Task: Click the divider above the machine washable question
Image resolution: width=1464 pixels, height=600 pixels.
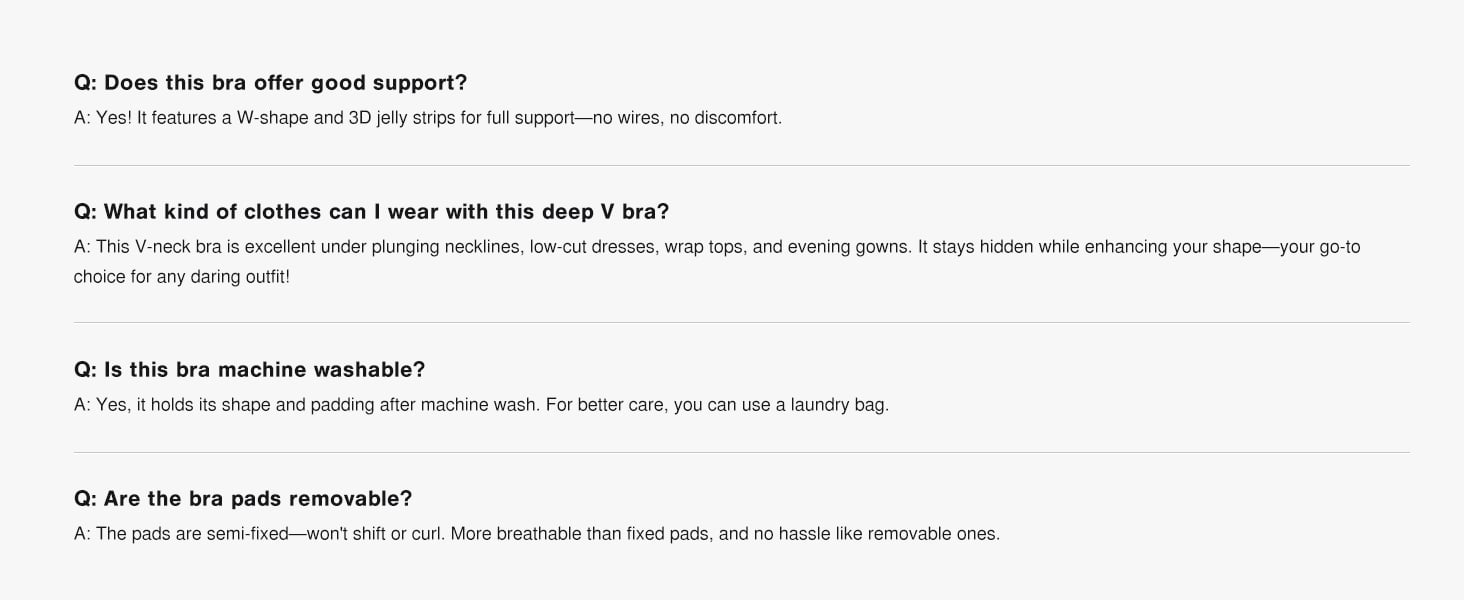Action: pyautogui.click(x=741, y=322)
